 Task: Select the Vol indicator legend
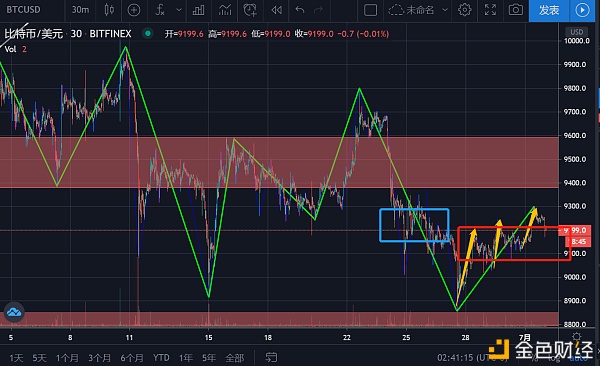coord(11,49)
